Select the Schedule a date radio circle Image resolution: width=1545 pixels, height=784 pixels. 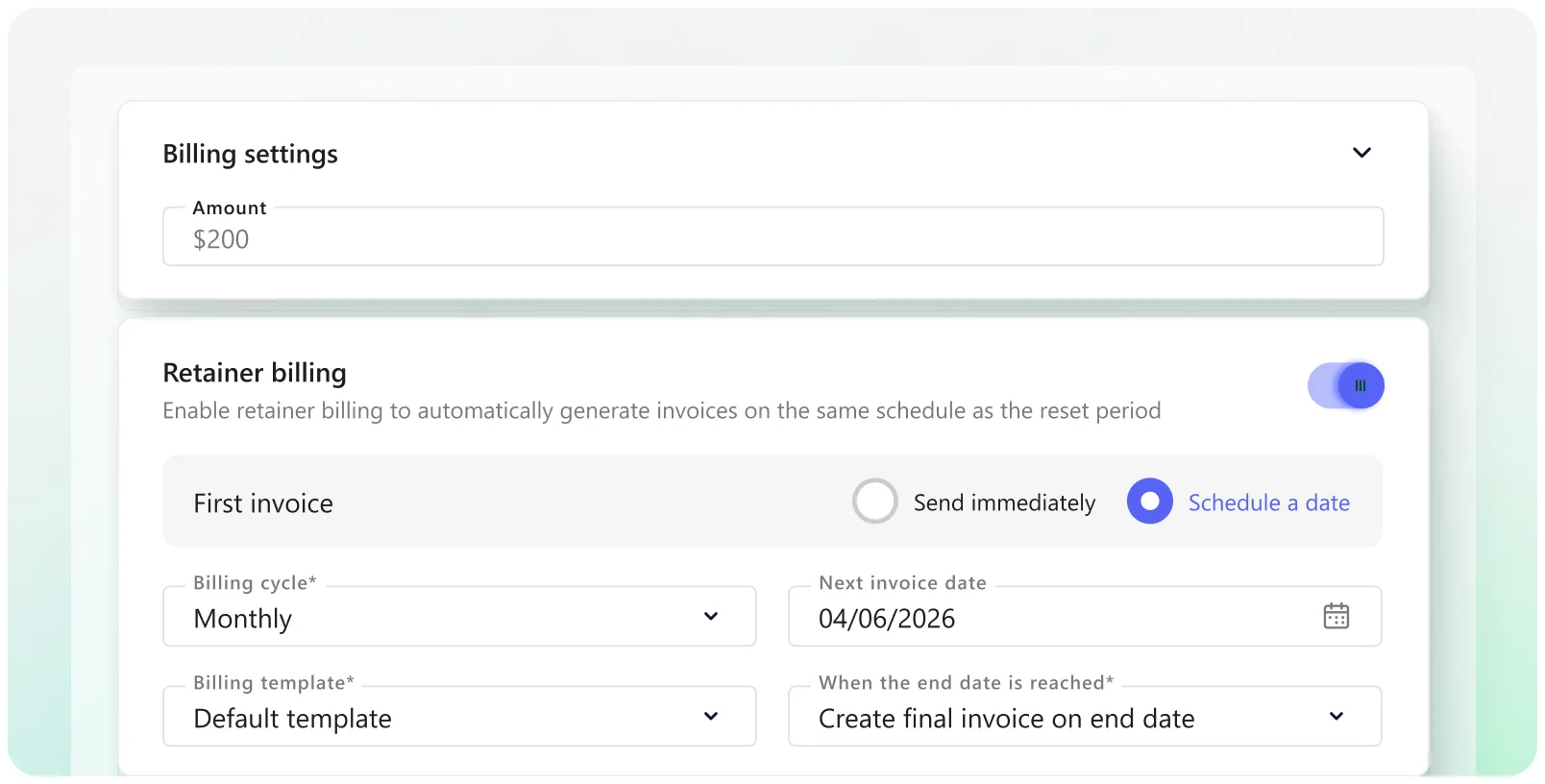tap(1149, 502)
